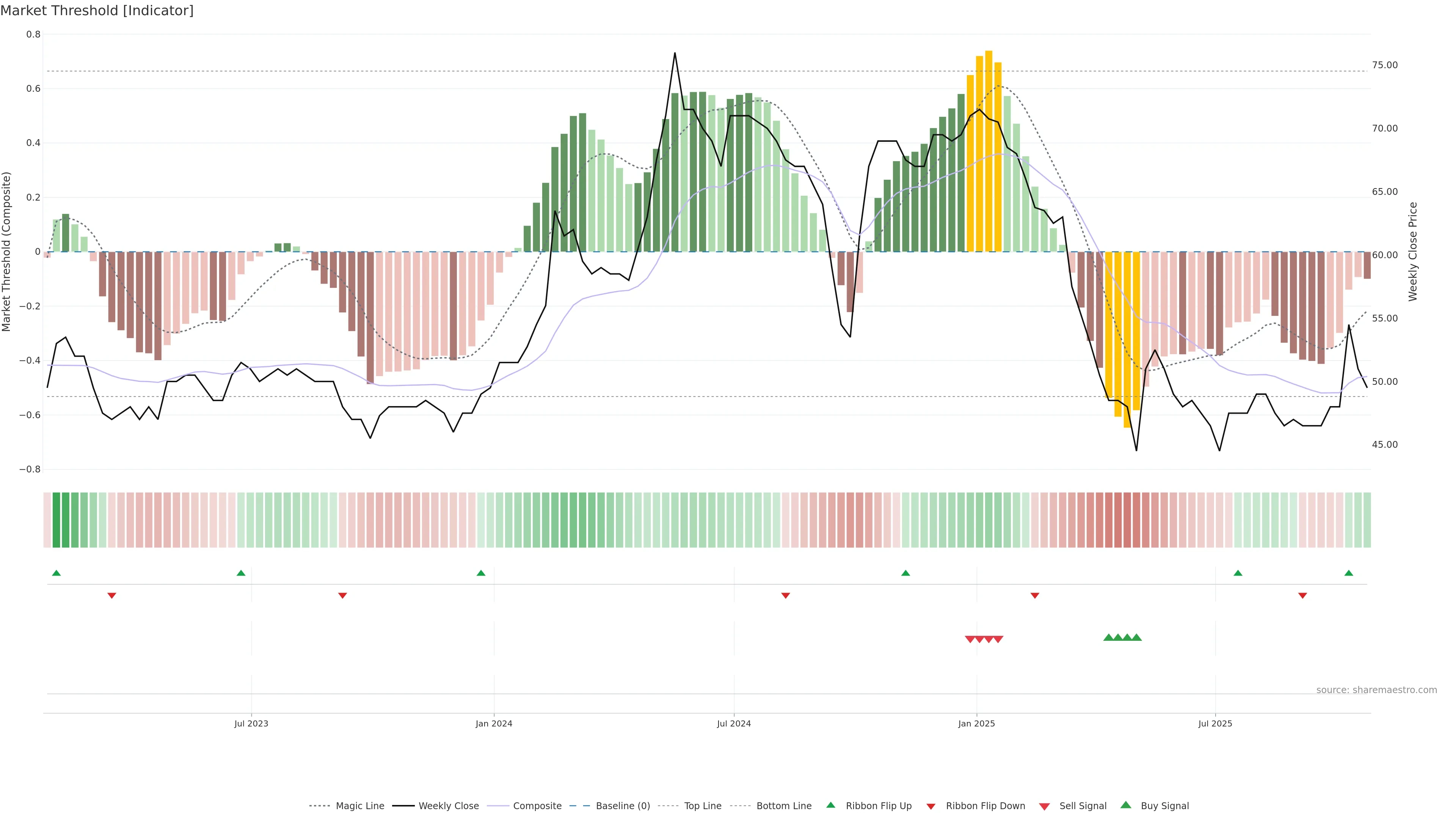The width and height of the screenshot is (1456, 819).
Task: Hide the Composite line via legend
Action: [537, 806]
